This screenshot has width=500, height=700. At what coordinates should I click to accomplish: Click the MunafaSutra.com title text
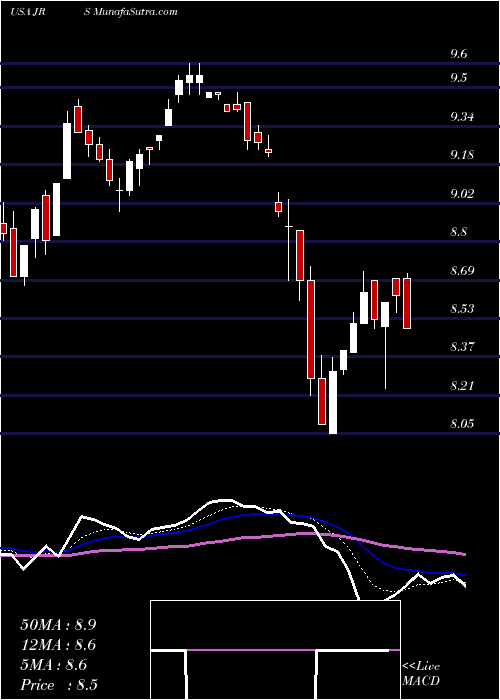(x=133, y=12)
